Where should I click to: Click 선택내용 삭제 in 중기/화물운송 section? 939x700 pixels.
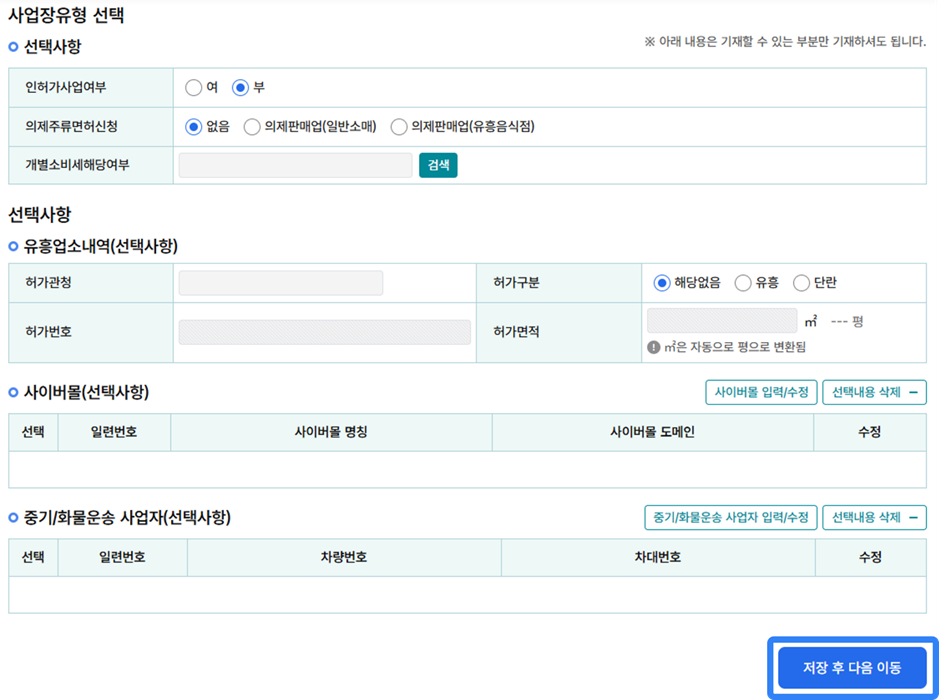(x=874, y=517)
